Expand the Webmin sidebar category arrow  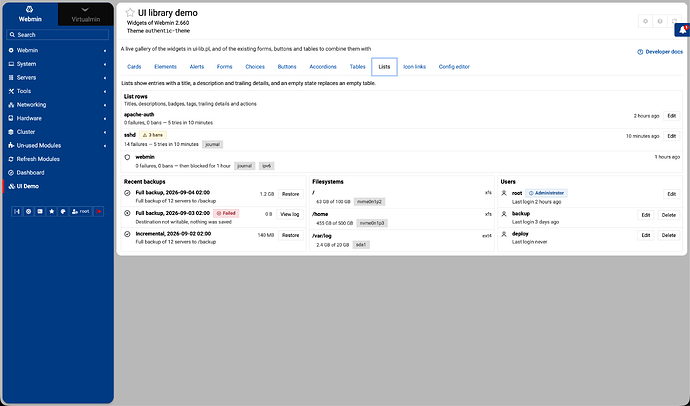tap(105, 51)
